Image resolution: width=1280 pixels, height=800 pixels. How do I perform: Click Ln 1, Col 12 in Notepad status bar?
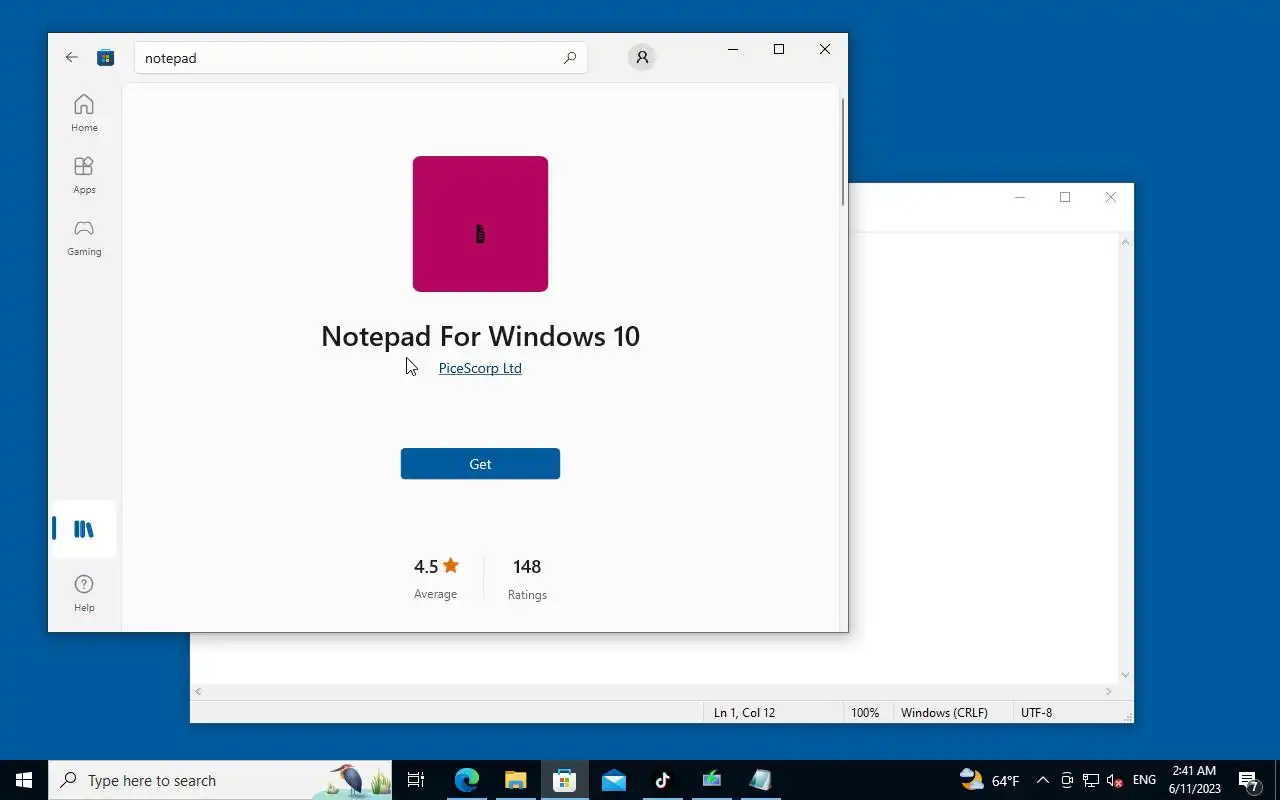tap(744, 713)
